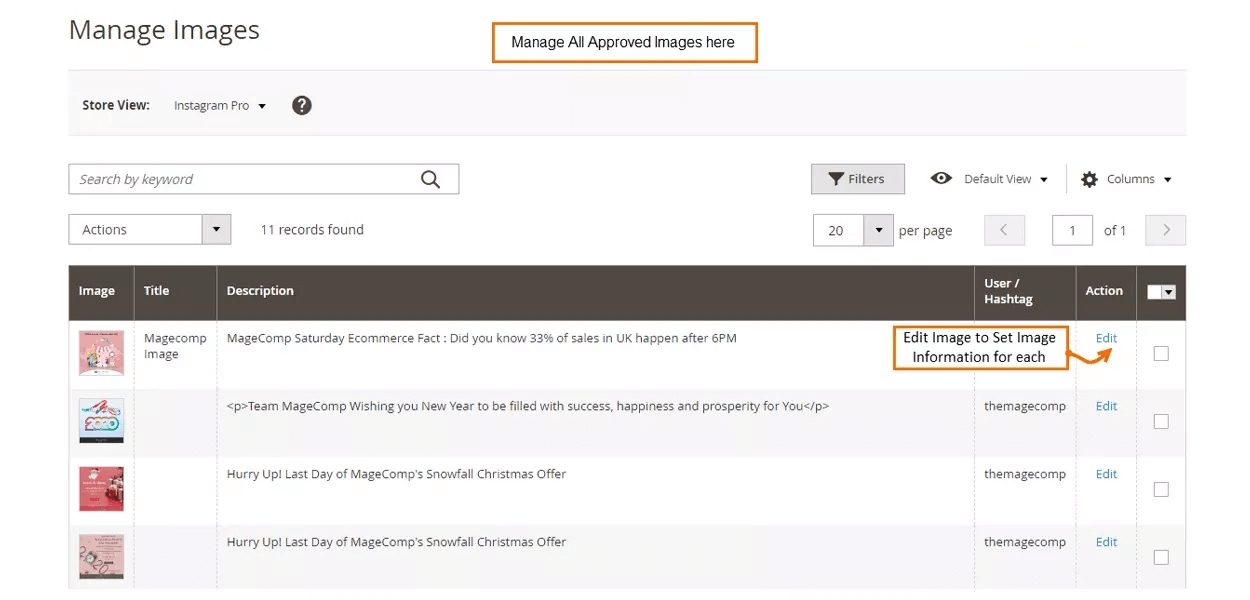Sort by the Title column header
1250x600 pixels.
coord(157,291)
